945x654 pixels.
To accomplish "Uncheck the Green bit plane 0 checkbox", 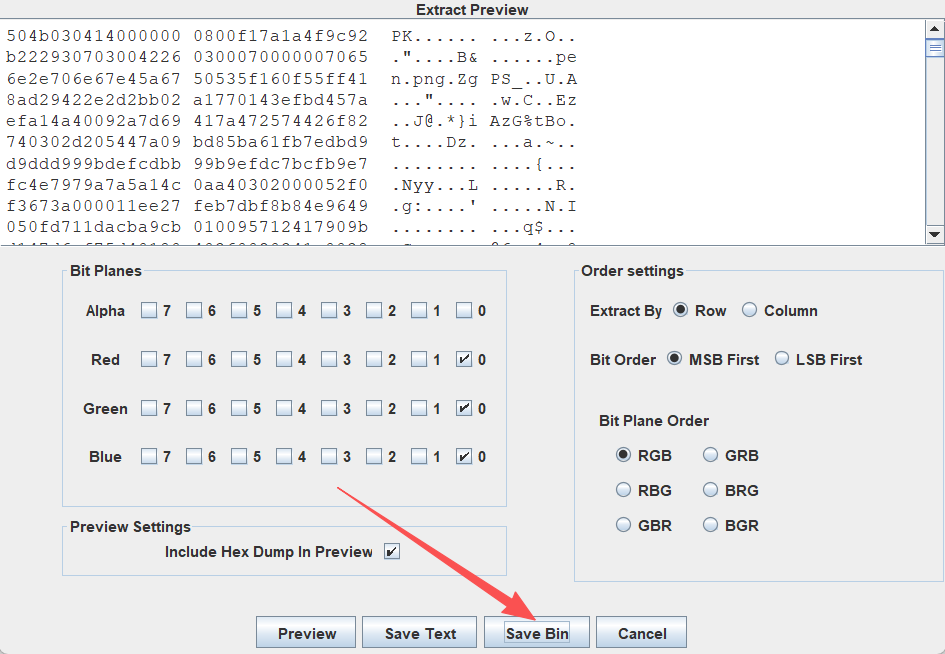I will pyautogui.click(x=464, y=408).
